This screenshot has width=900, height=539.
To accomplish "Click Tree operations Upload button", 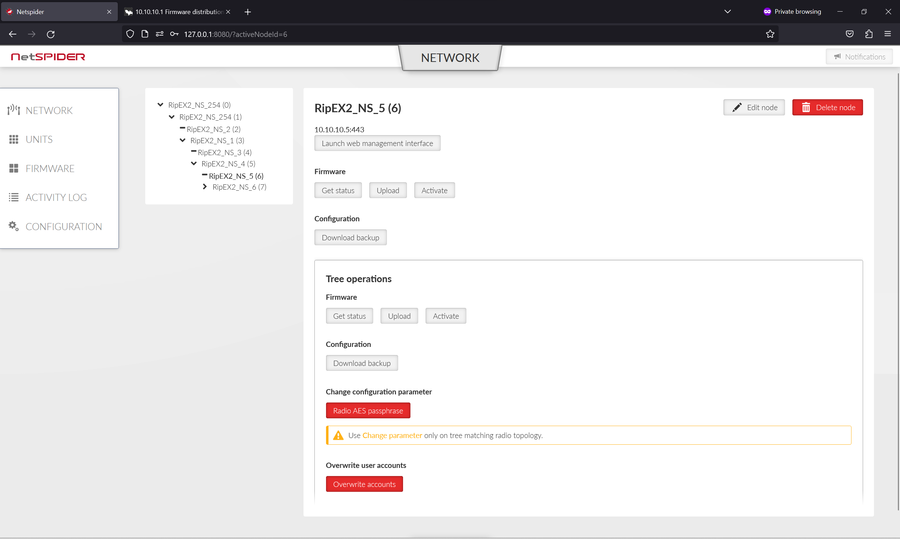I will pos(399,316).
